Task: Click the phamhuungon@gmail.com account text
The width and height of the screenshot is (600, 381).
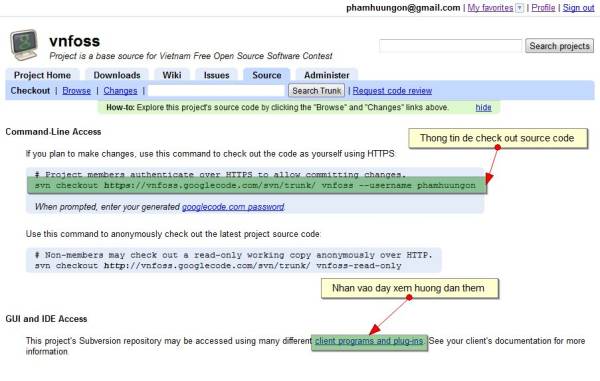Action: click(x=403, y=8)
